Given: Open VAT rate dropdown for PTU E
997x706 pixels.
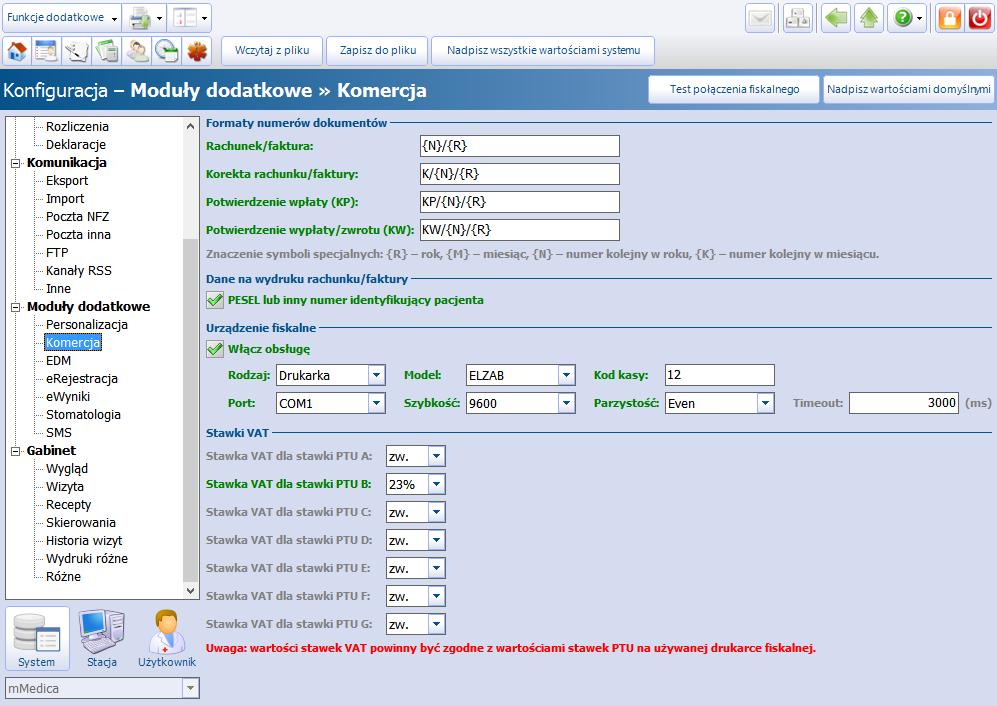Looking at the screenshot, I should coord(436,568).
